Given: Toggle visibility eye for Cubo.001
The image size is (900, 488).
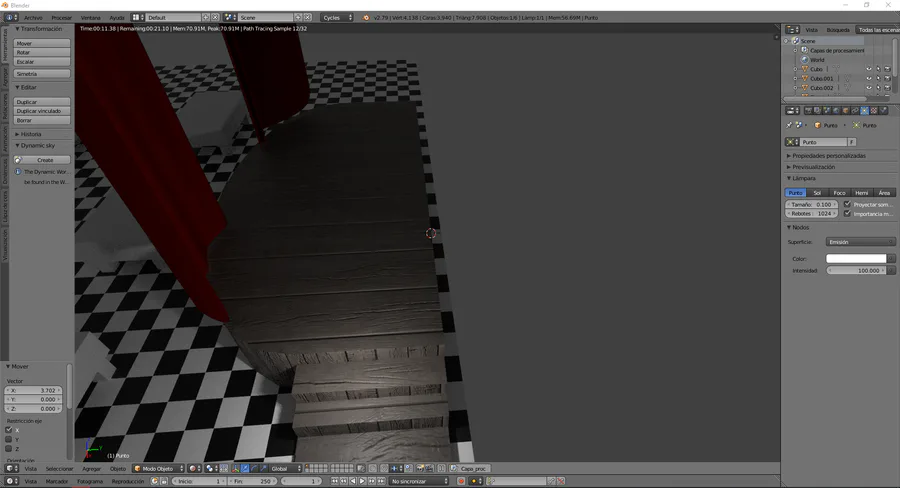Looking at the screenshot, I should click(x=868, y=78).
